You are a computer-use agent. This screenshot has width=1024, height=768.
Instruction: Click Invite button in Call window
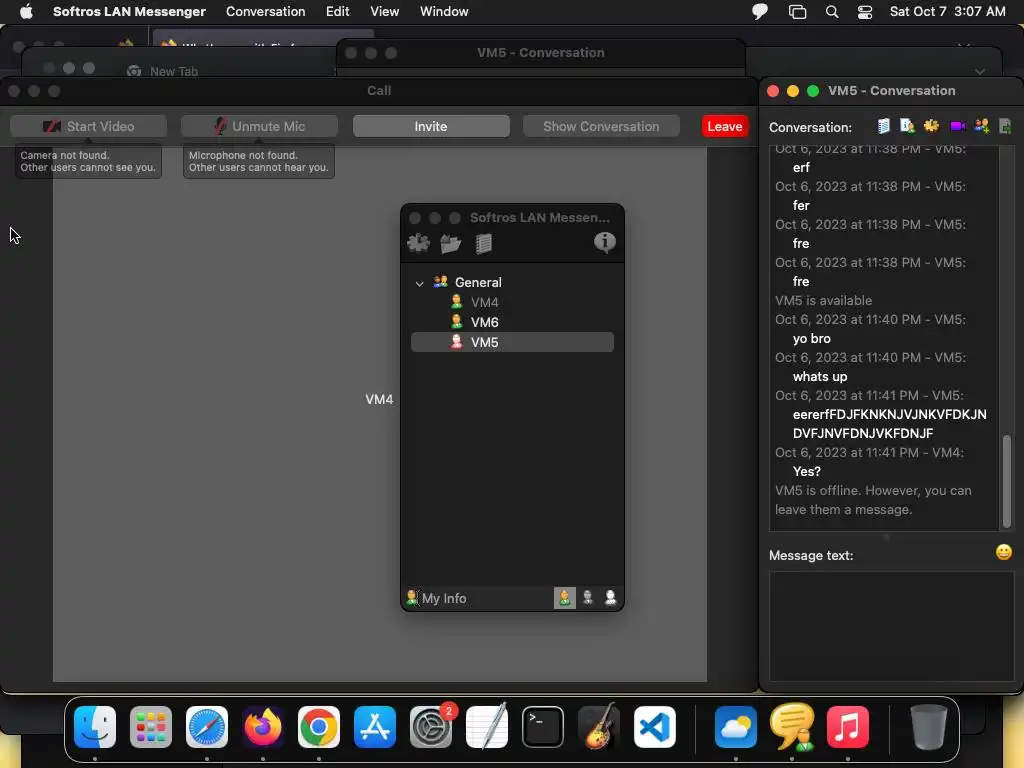(x=431, y=126)
